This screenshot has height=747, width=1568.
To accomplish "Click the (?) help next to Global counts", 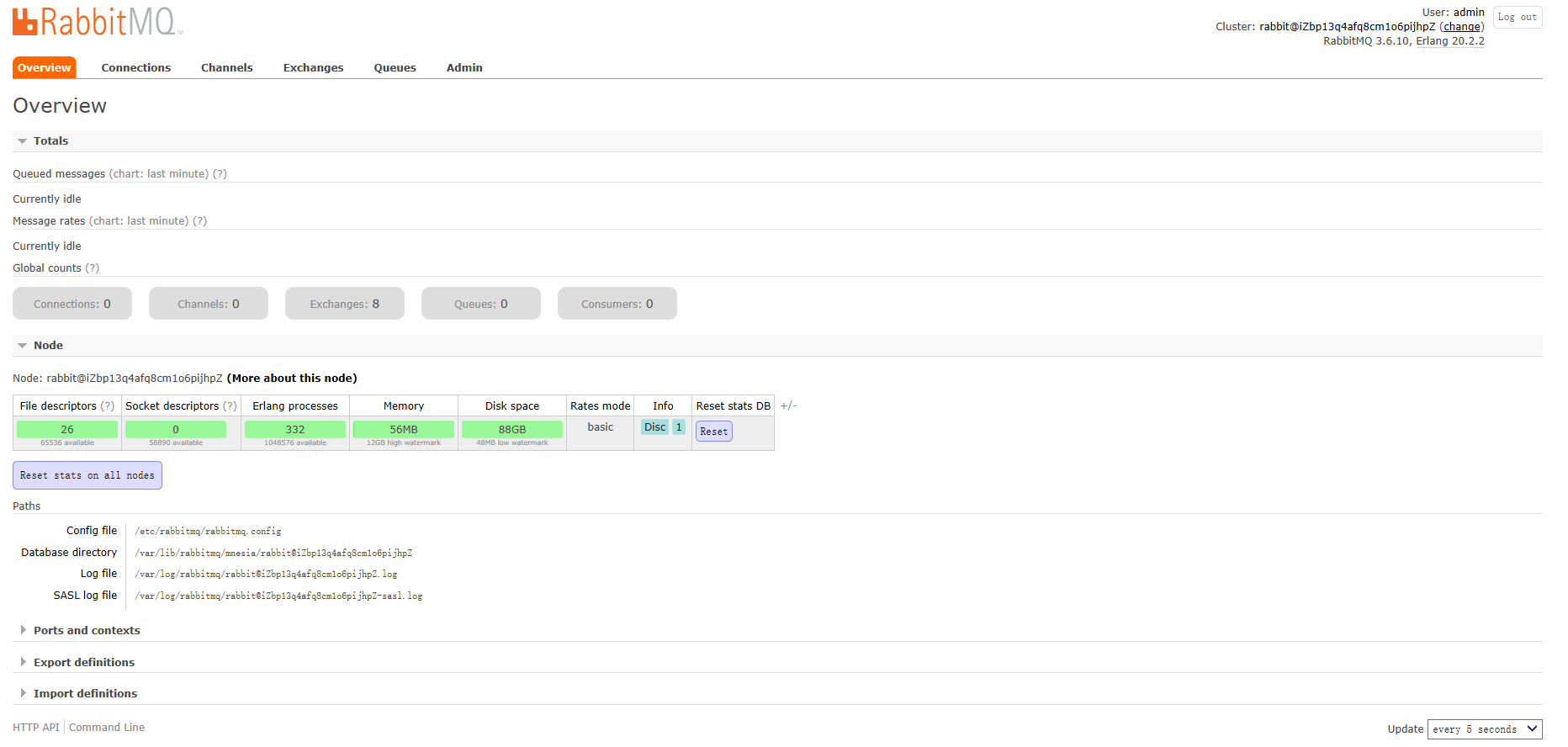I will [93, 268].
